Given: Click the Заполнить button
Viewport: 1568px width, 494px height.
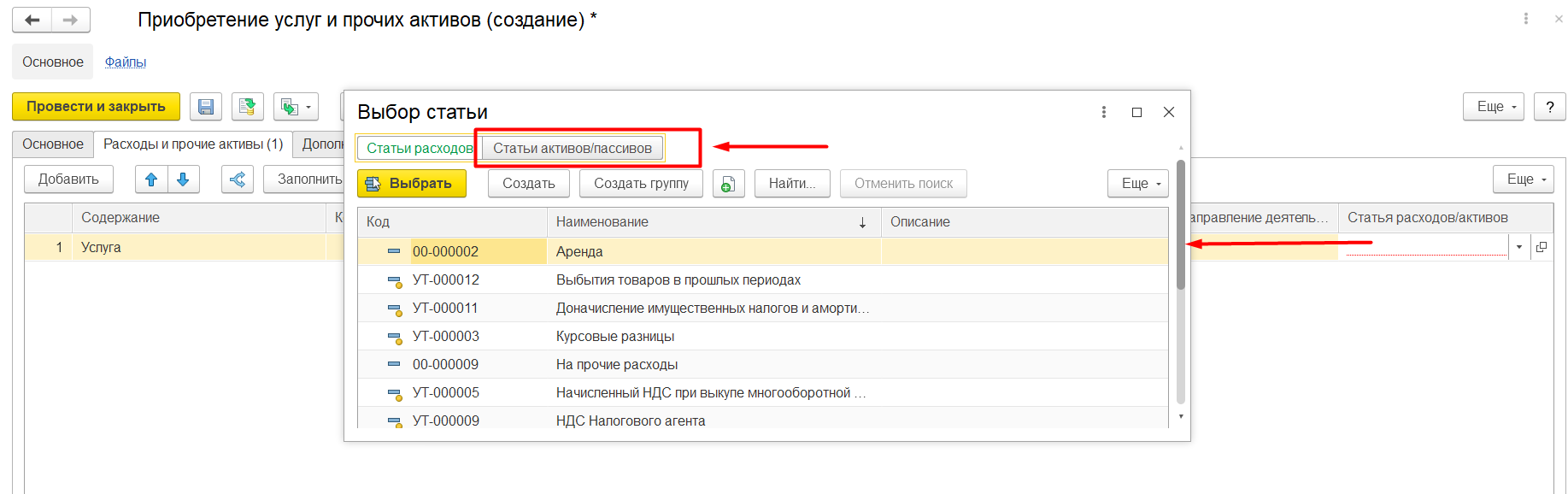Looking at the screenshot, I should coord(305,179).
